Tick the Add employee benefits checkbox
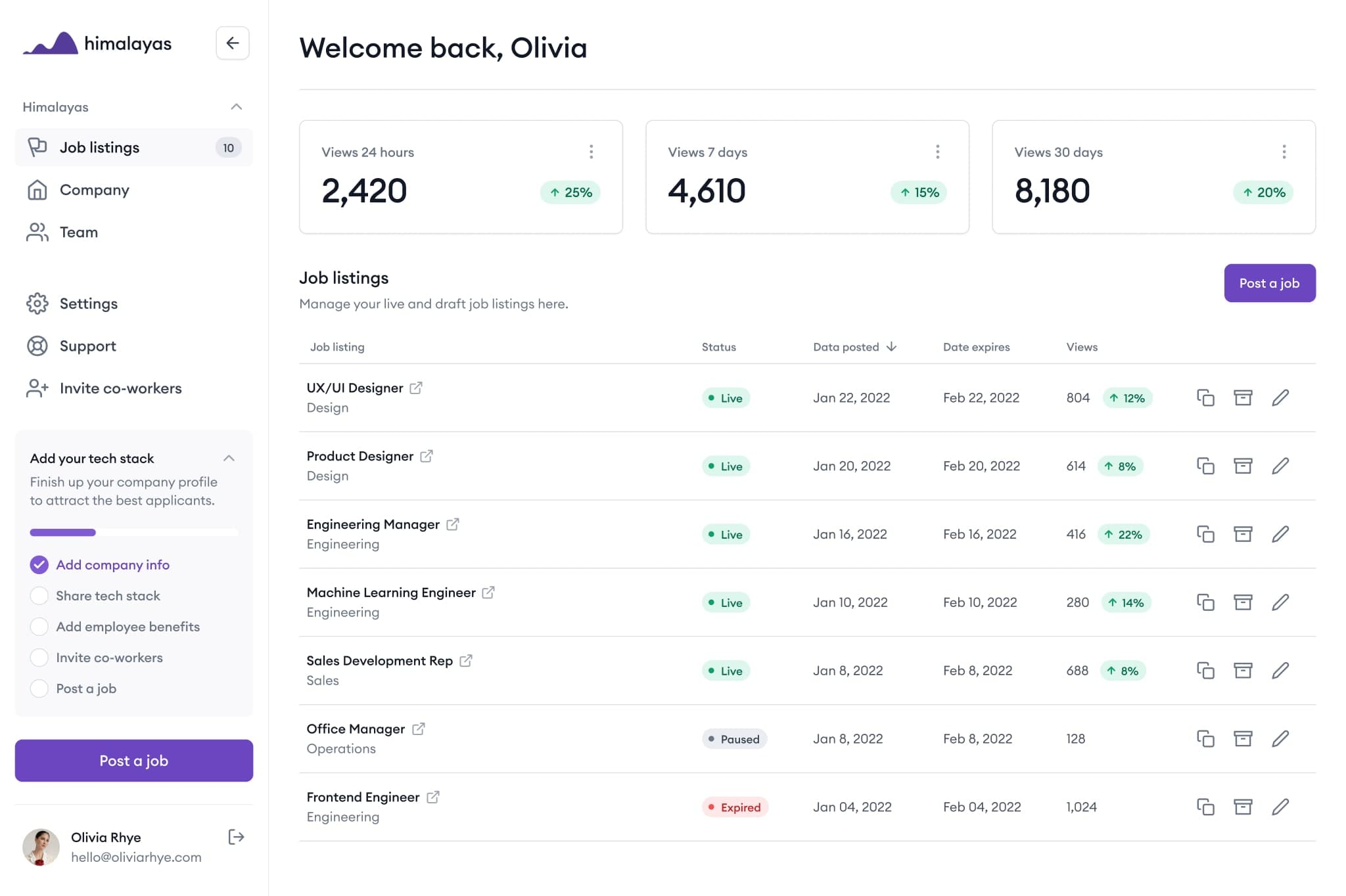Viewport: 1346px width, 896px height. [x=39, y=627]
